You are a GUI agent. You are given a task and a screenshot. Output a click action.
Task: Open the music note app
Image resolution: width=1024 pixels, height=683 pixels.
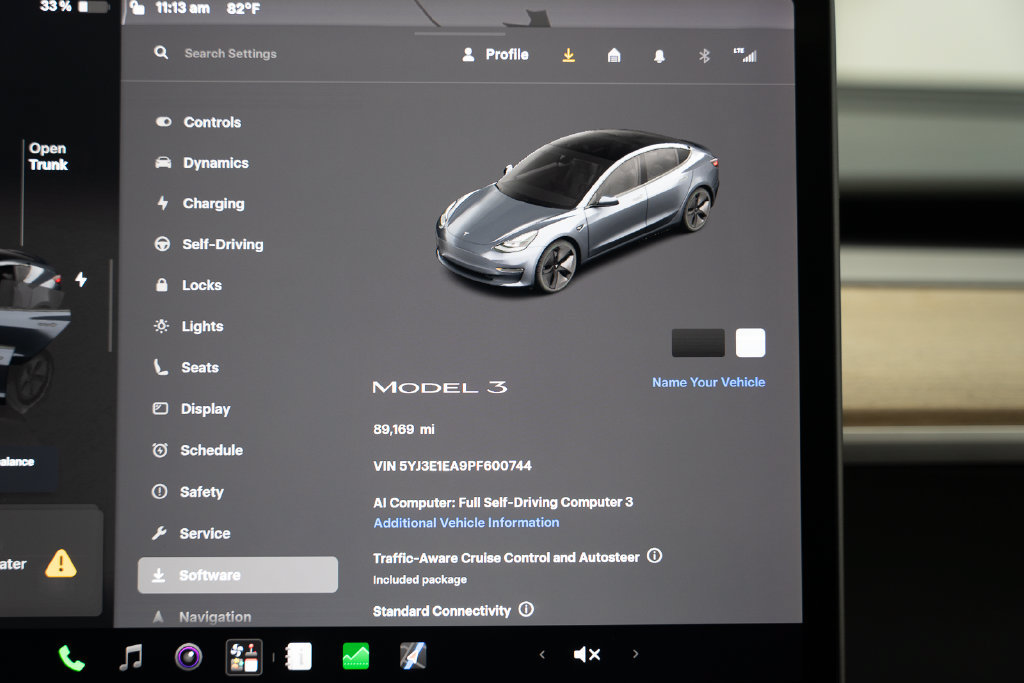click(131, 656)
